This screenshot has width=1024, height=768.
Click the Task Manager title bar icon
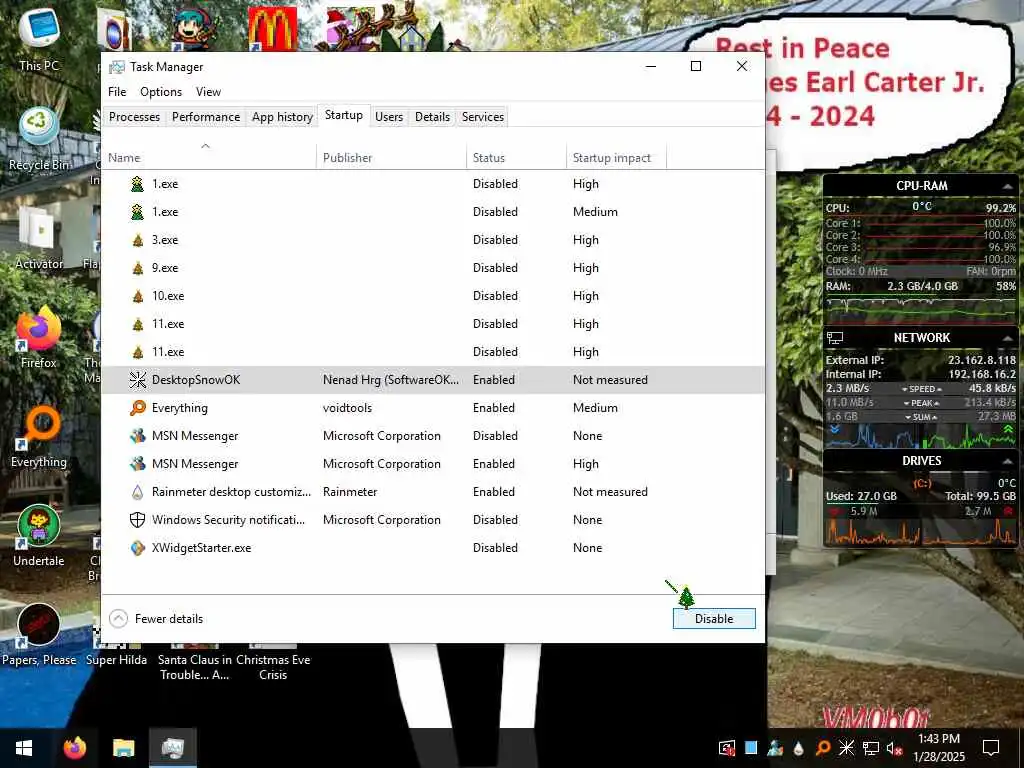point(116,67)
